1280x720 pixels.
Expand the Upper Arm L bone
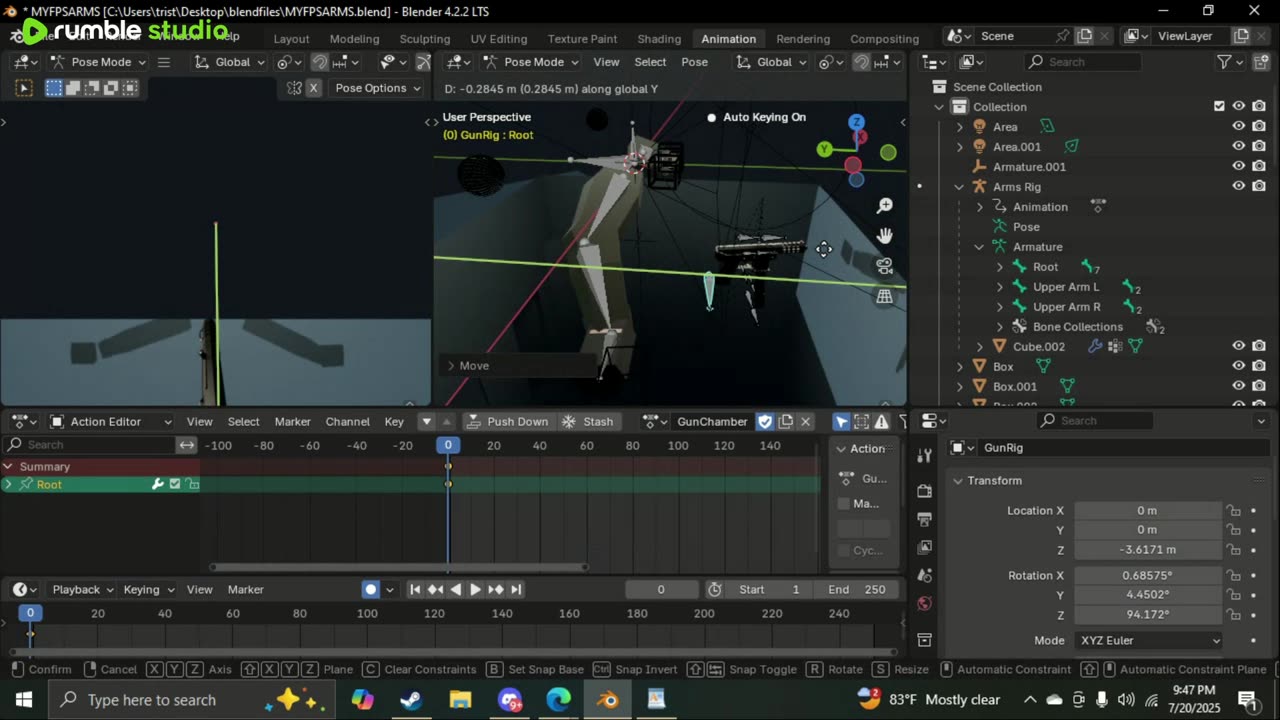click(1000, 287)
